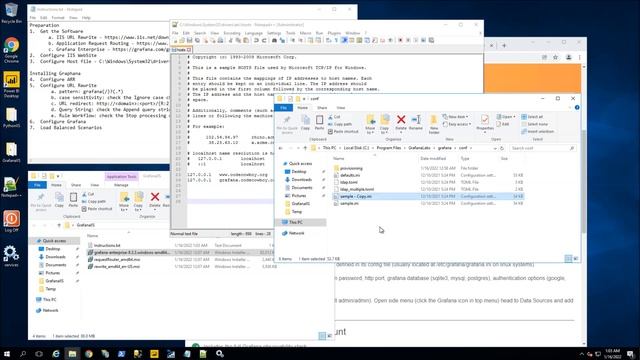Toggle details view button in conf status bar
640x360 pixels.
pos(568,259)
